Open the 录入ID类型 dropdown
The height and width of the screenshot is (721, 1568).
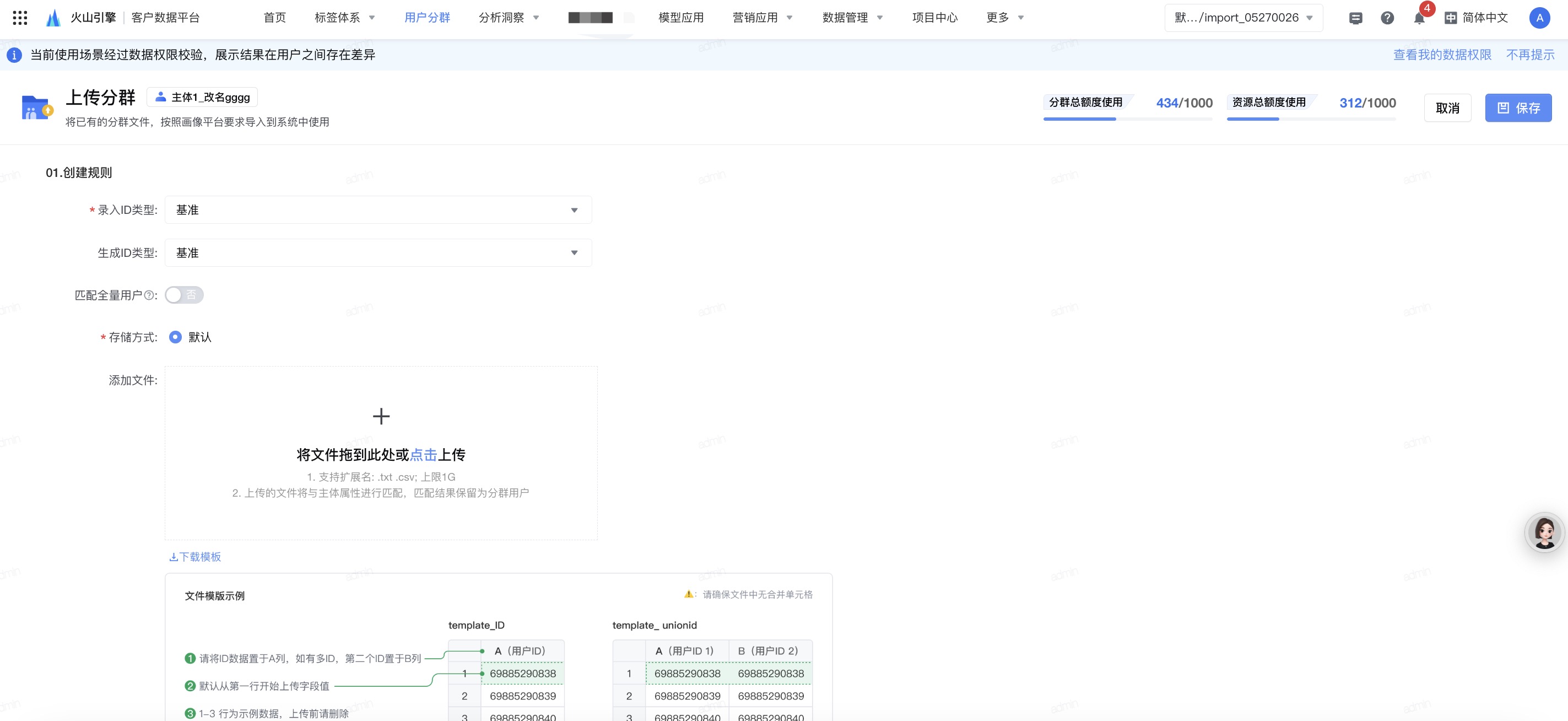(378, 209)
